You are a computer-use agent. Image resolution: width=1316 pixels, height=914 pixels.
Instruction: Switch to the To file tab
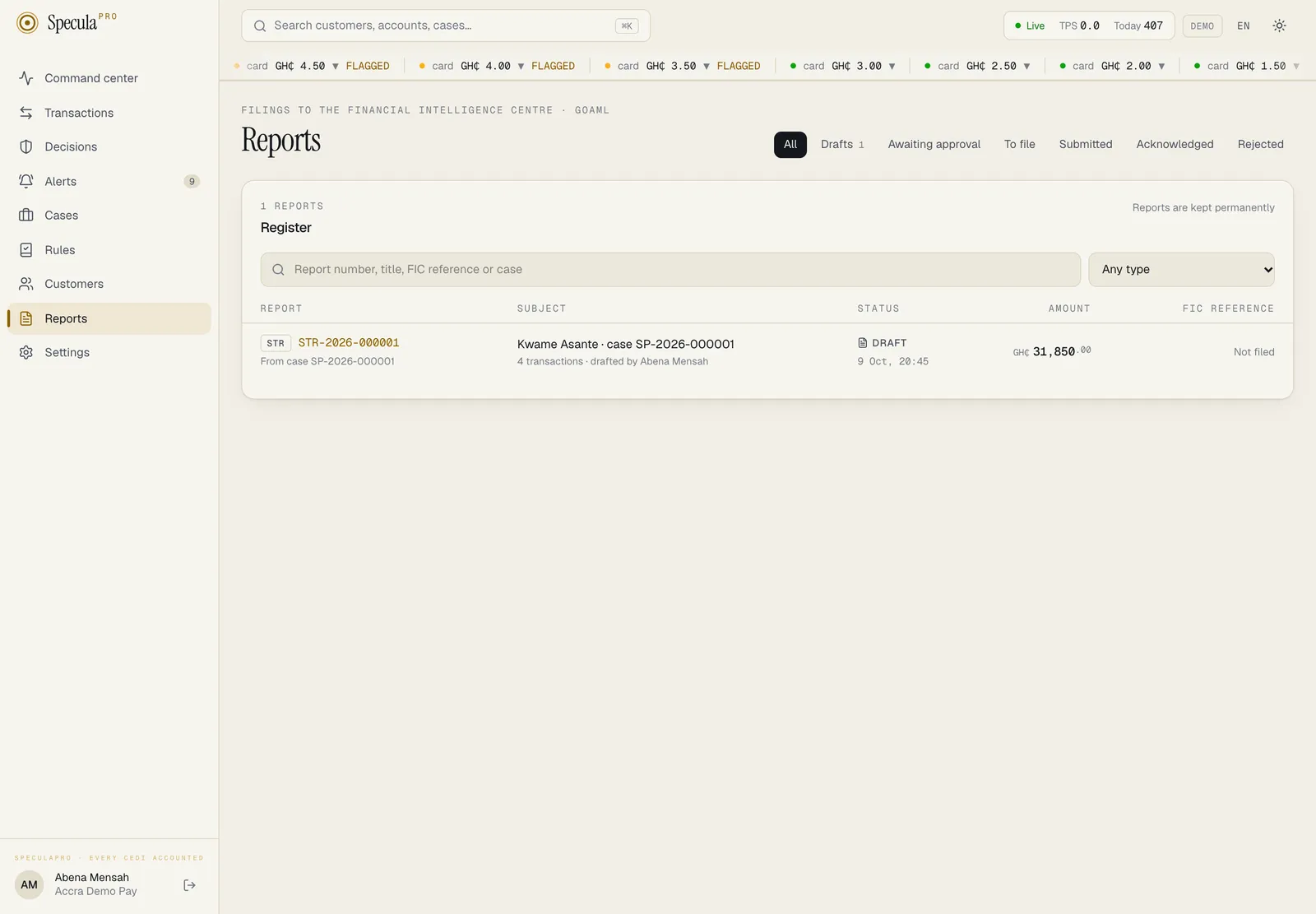point(1020,144)
